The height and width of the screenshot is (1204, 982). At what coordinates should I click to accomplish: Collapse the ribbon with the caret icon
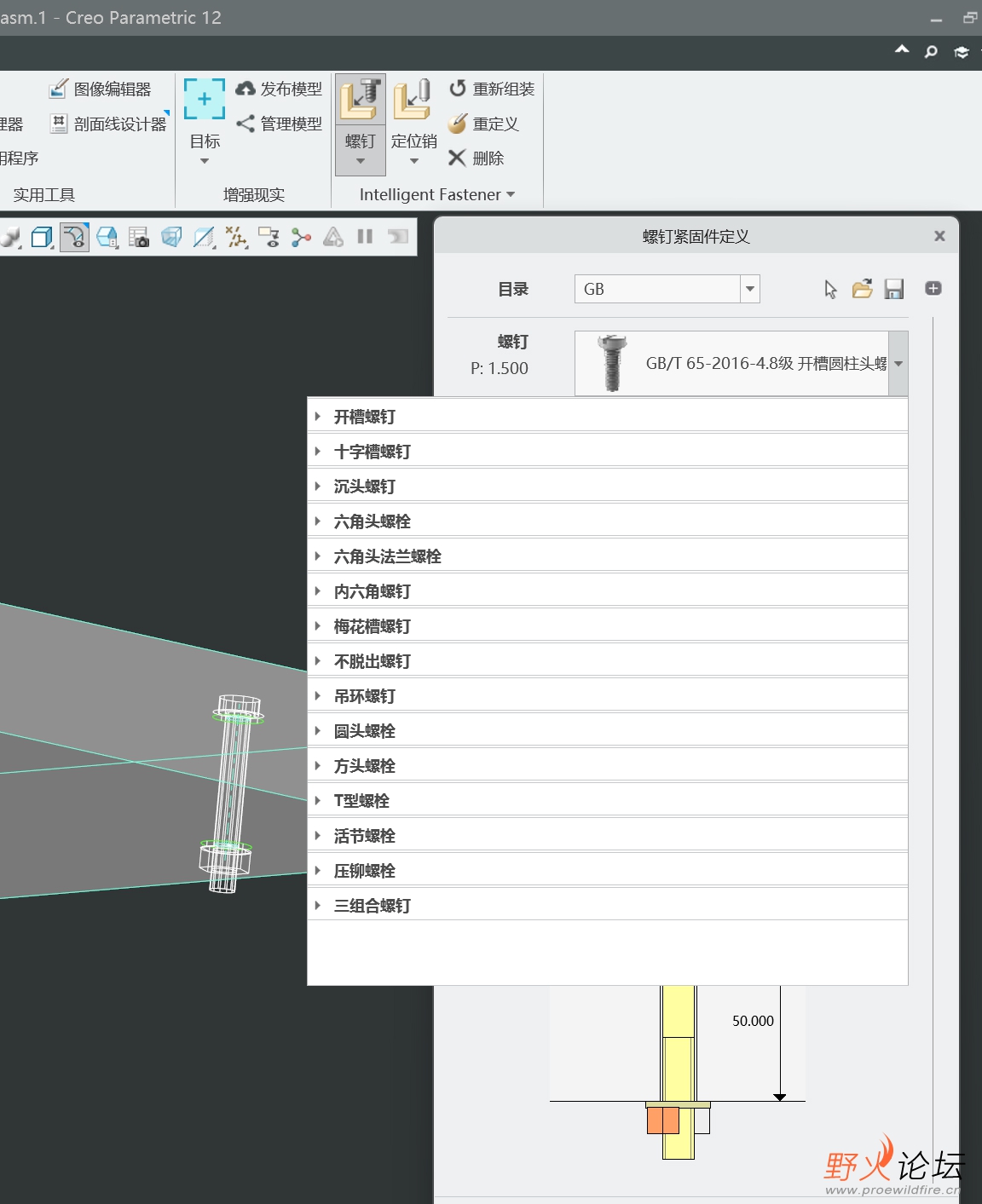pos(902,50)
